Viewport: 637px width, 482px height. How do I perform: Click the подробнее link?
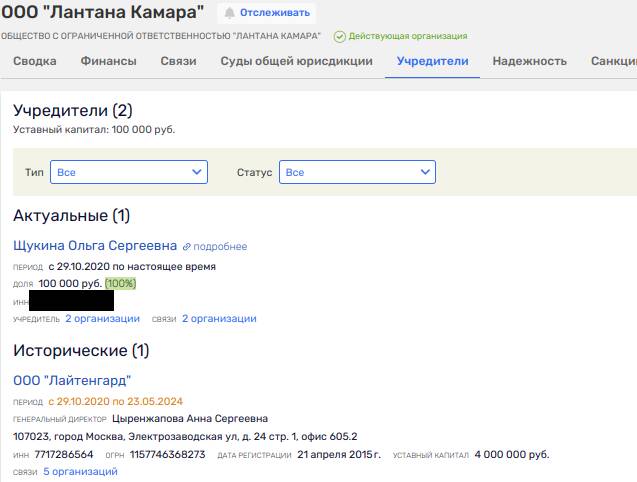pos(220,247)
